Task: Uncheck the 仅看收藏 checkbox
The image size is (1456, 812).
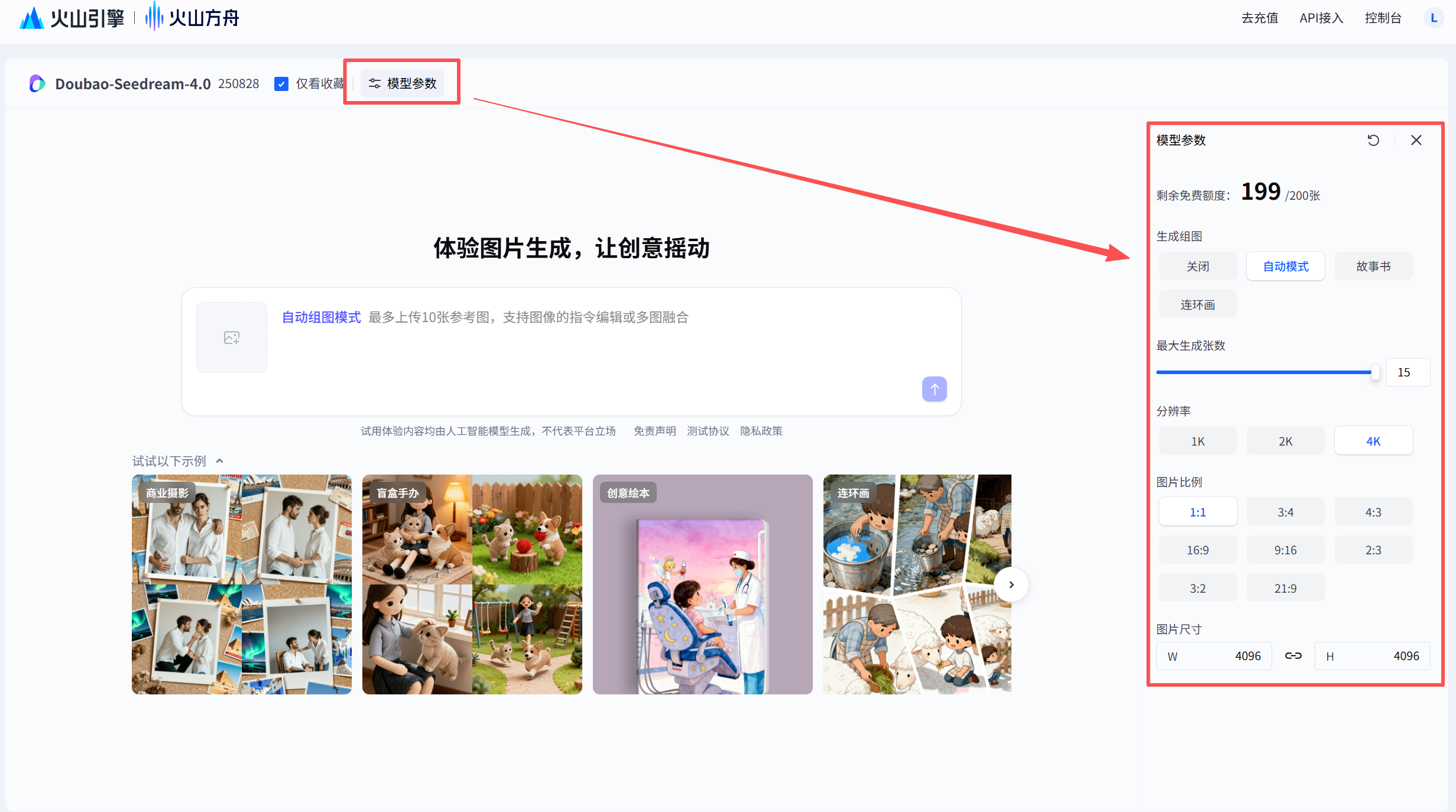Action: pyautogui.click(x=281, y=84)
